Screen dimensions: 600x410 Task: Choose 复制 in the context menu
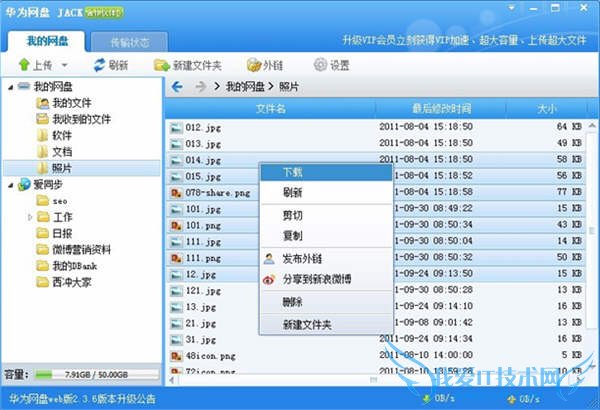point(326,236)
